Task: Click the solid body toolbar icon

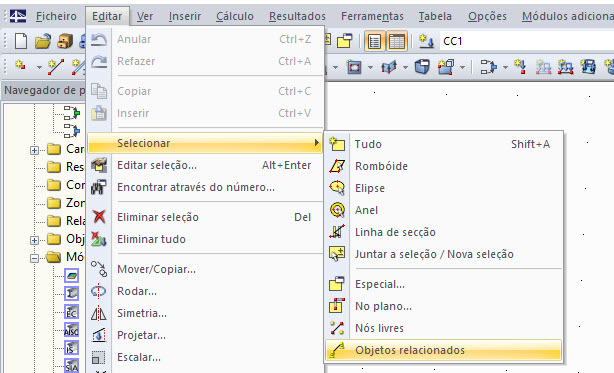Action: coord(422,67)
